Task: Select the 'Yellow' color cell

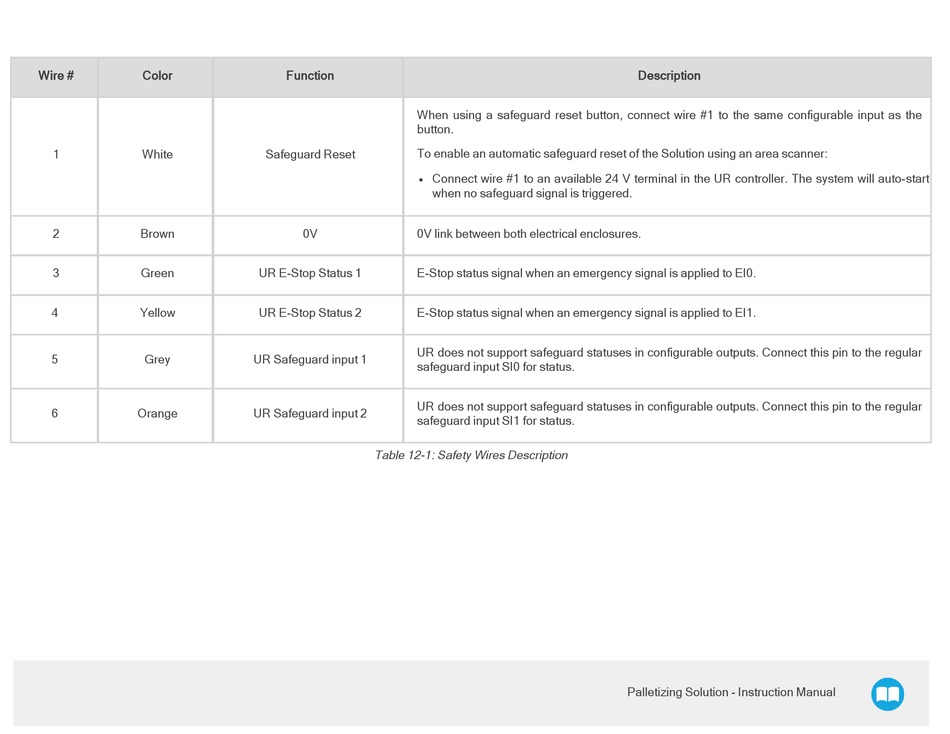Action: pyautogui.click(x=157, y=313)
